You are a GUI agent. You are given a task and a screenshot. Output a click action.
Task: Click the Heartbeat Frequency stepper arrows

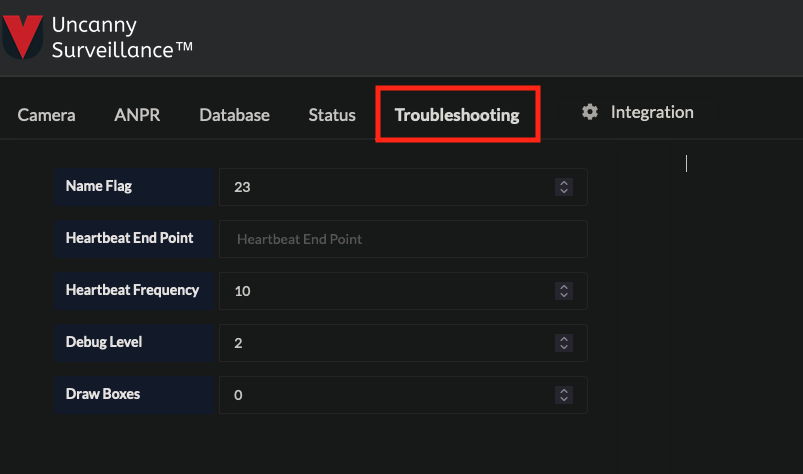564,291
